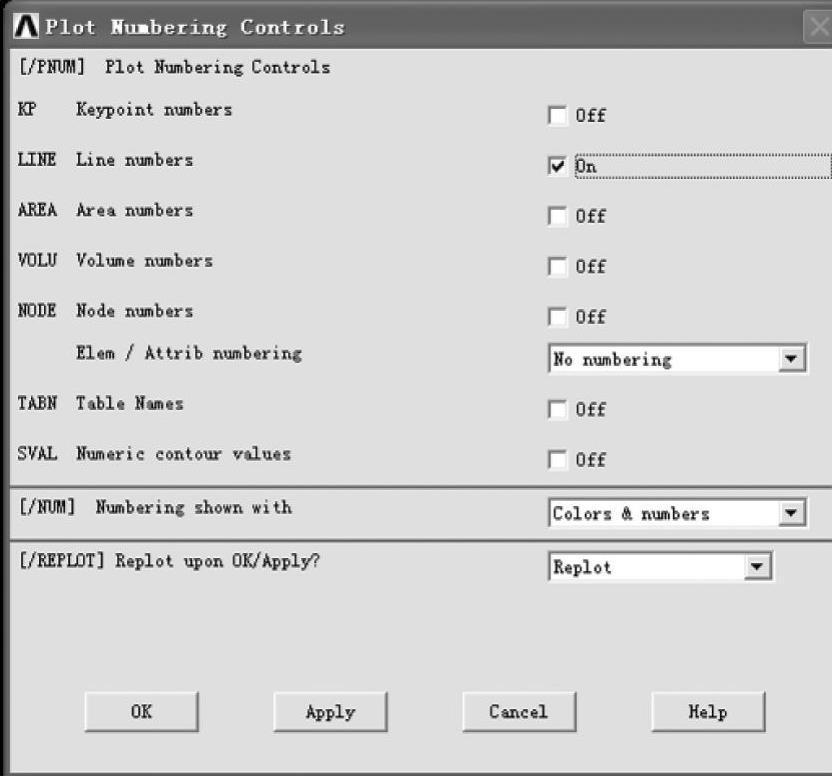The width and height of the screenshot is (832, 776).
Task: Click the '[/PNUM] Plot Numbering Controls' heading
Action: (174, 68)
